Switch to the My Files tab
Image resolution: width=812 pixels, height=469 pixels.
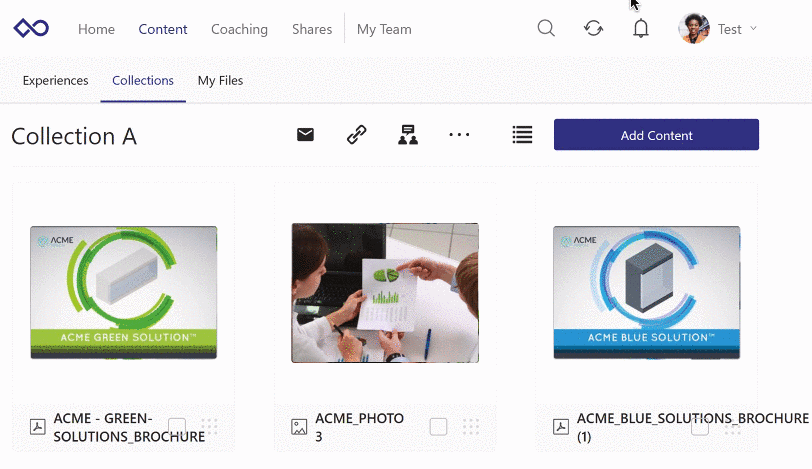tap(220, 81)
